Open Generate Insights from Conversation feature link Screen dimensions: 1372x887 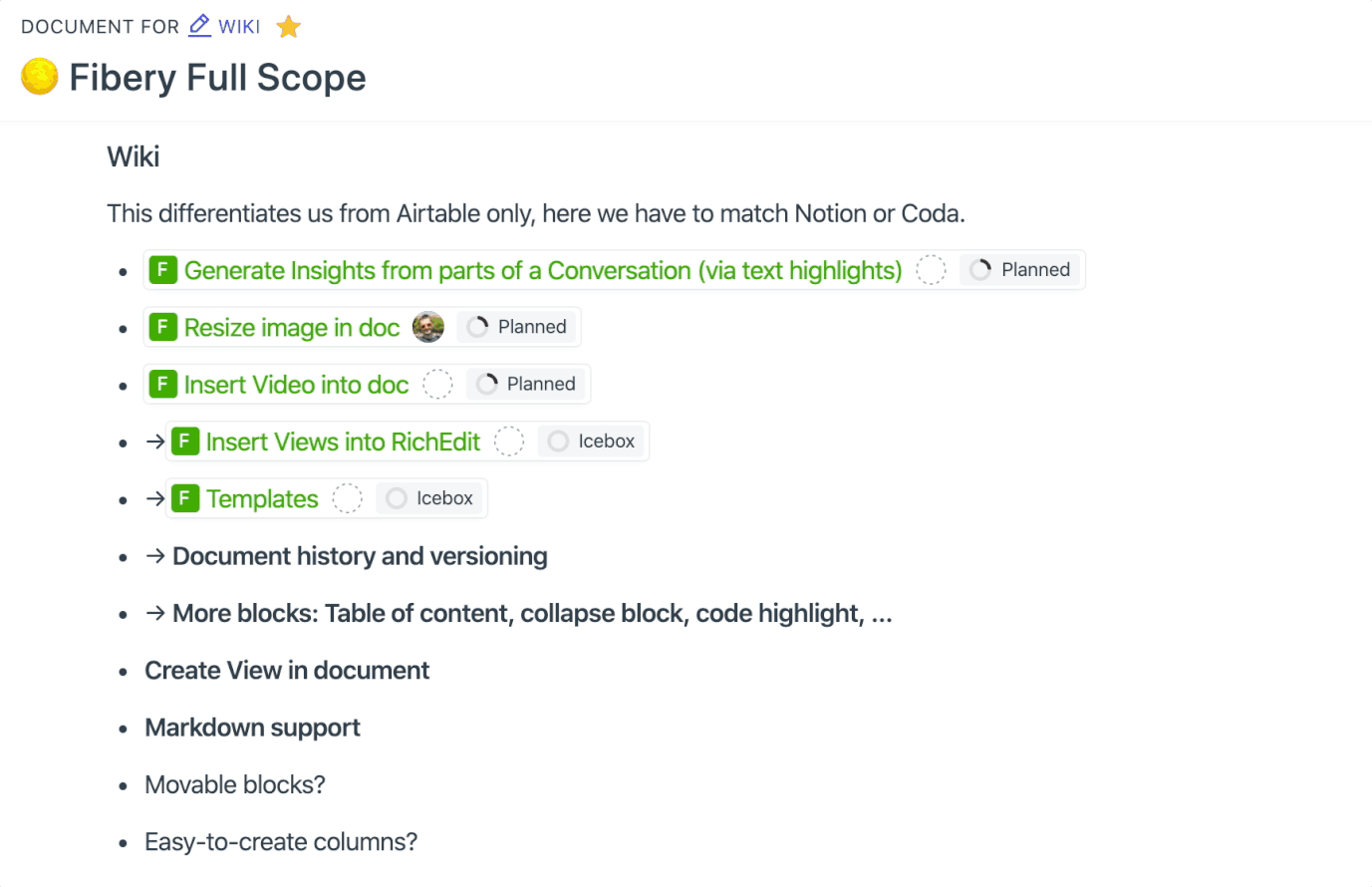(x=543, y=270)
